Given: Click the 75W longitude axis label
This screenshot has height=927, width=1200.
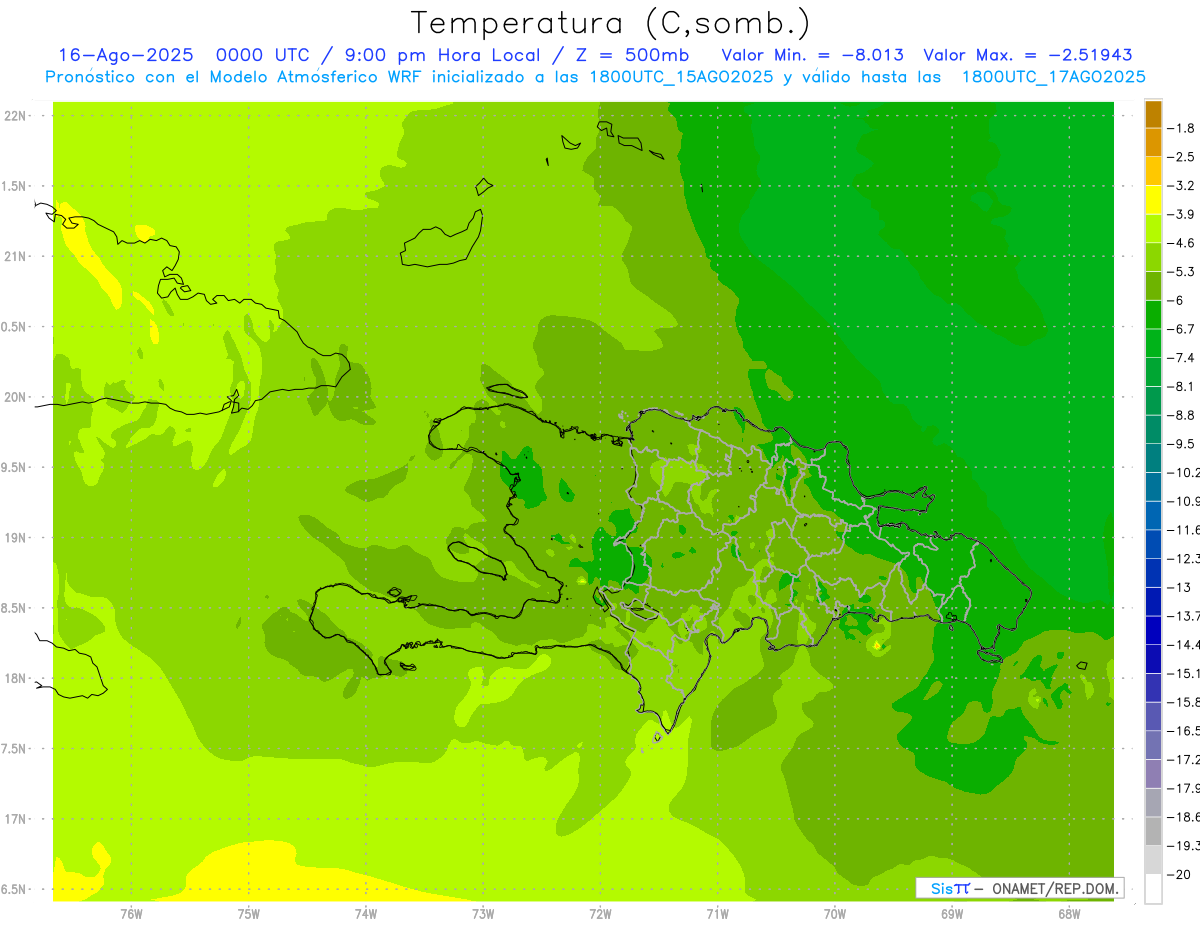Looking at the screenshot, I should tap(249, 914).
